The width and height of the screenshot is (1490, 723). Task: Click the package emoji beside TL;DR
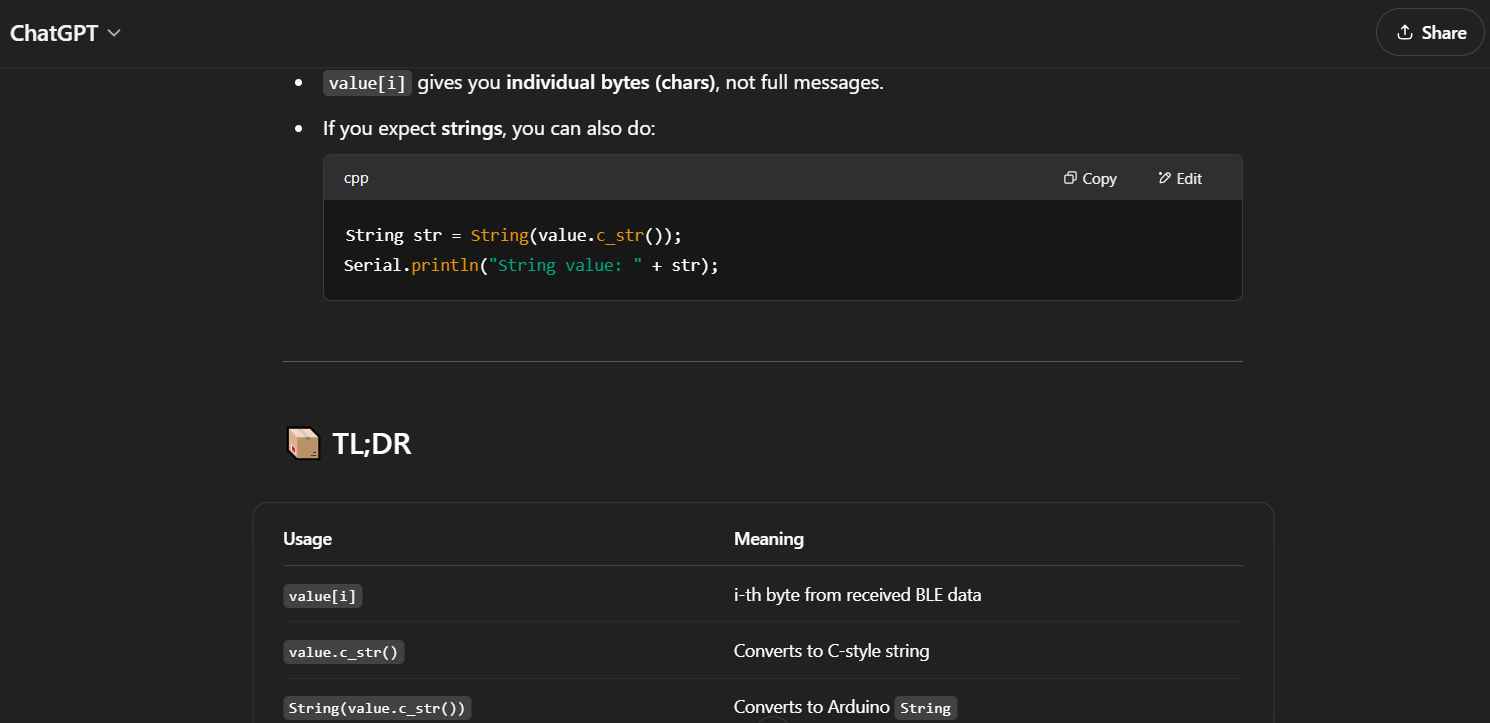(303, 443)
